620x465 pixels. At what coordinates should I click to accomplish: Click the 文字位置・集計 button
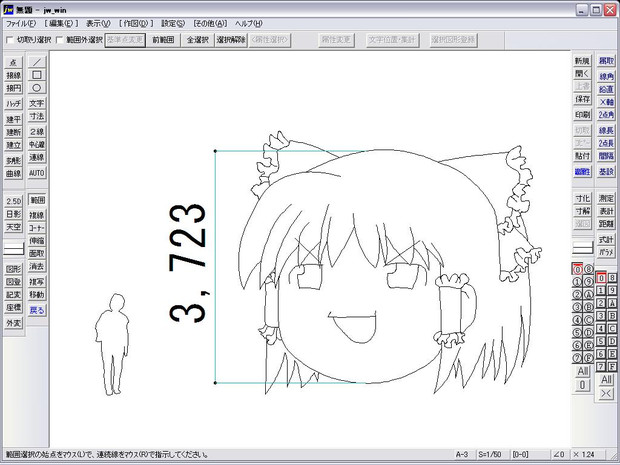point(393,40)
